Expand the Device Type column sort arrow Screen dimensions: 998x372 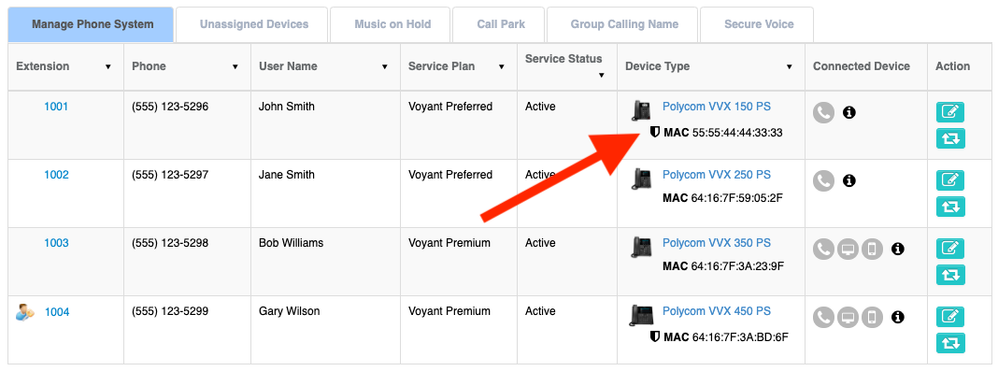pos(789,67)
